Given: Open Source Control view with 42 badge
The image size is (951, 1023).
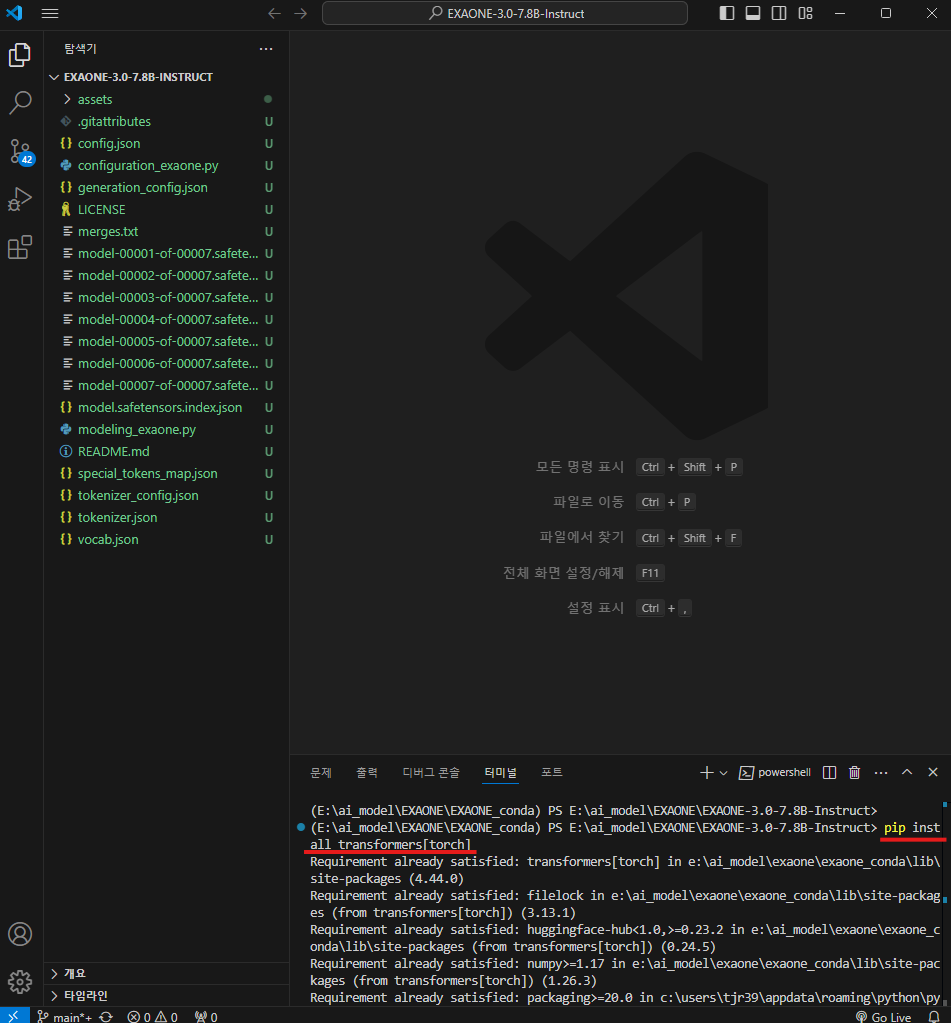Looking at the screenshot, I should (x=20, y=152).
